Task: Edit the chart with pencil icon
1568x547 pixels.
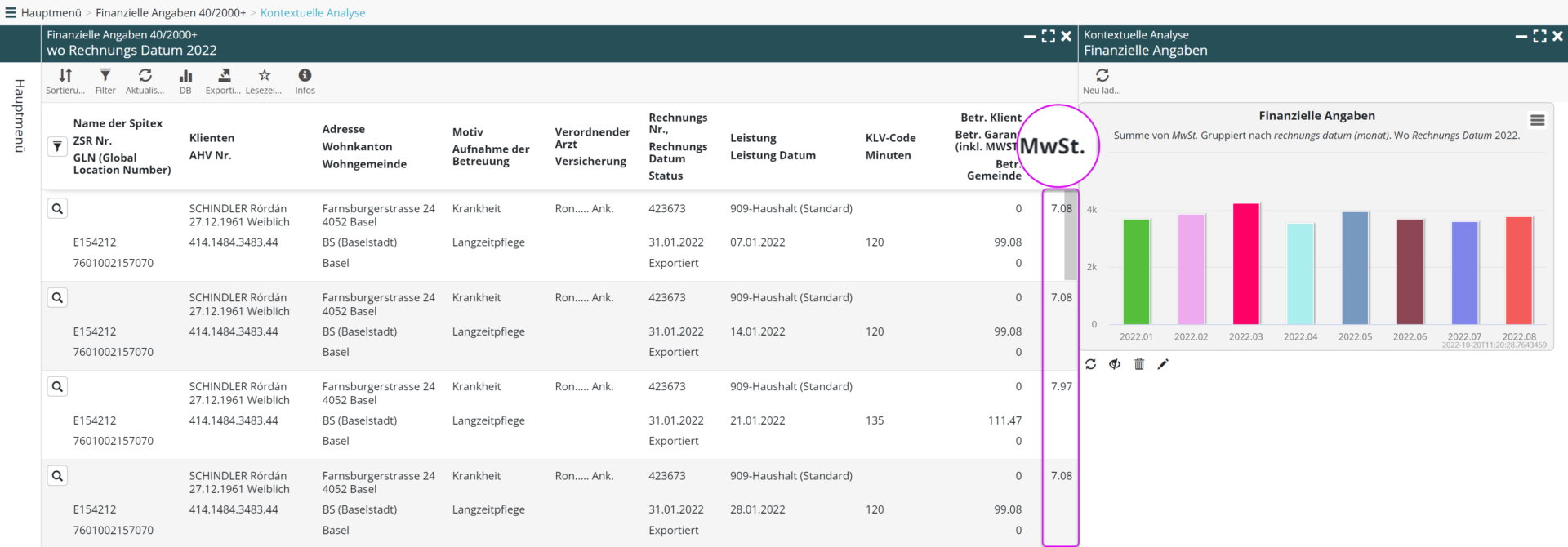Action: click(1163, 364)
